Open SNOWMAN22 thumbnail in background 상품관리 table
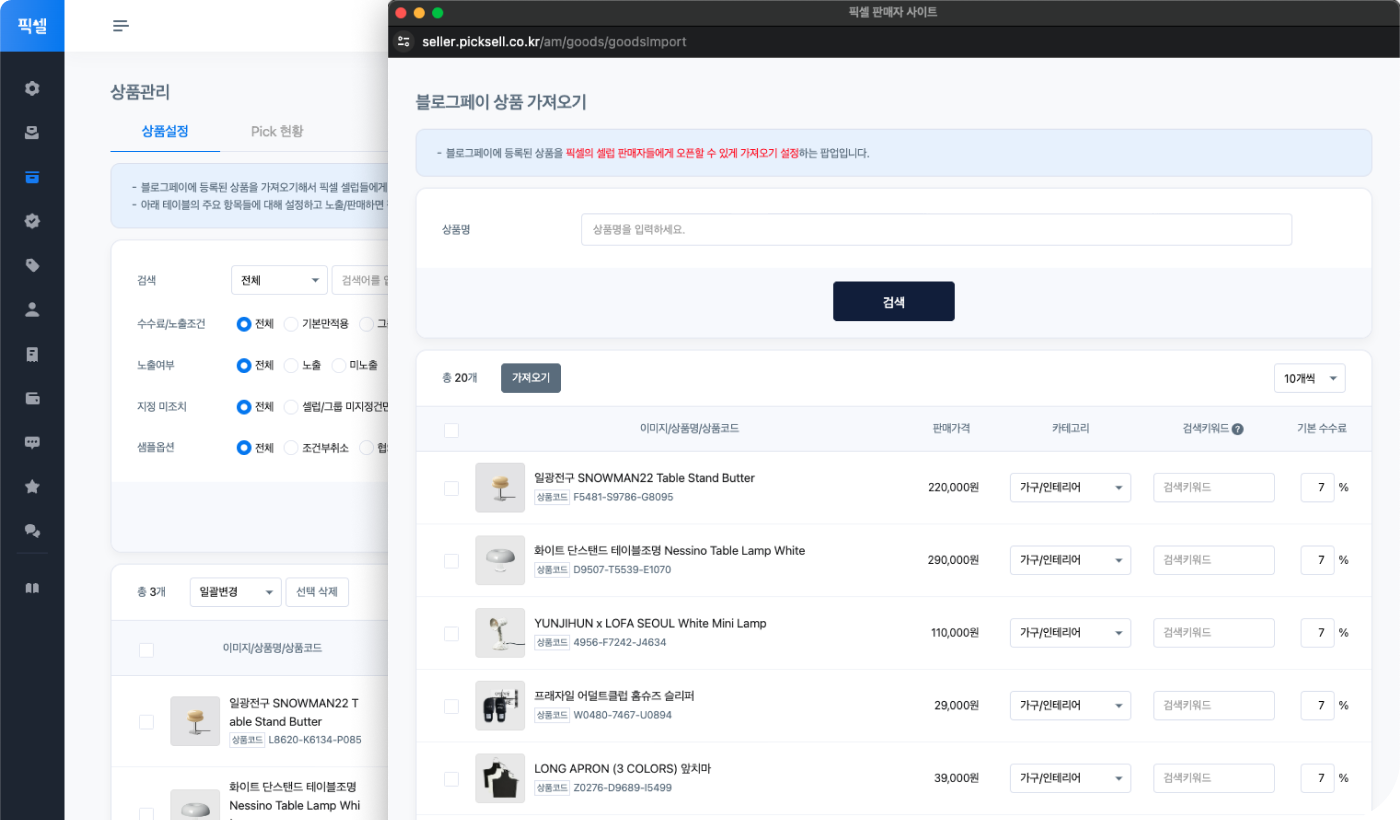Viewport: 1400px width, 820px height. pyautogui.click(x=195, y=721)
